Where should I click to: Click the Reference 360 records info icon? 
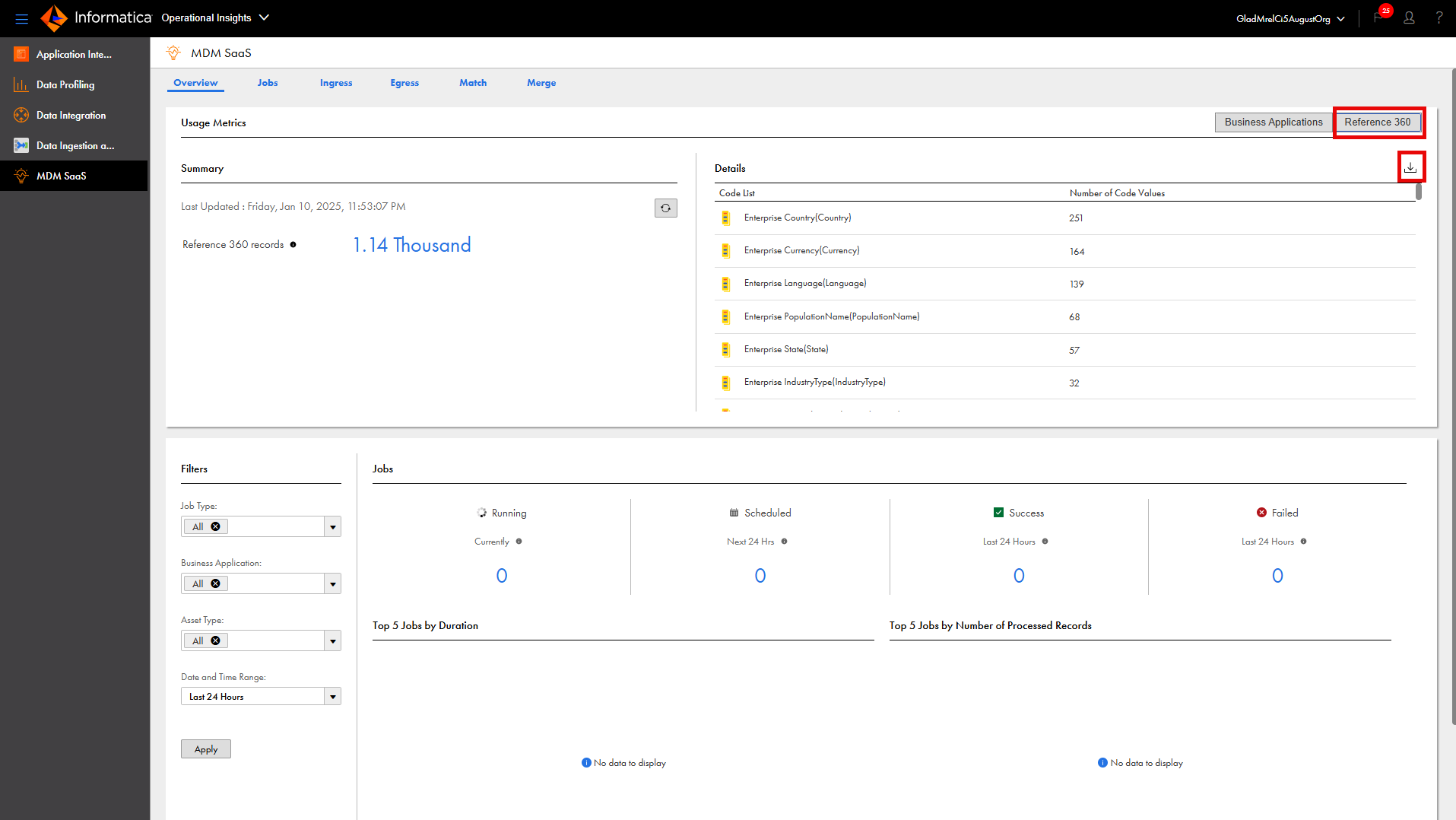tap(293, 244)
